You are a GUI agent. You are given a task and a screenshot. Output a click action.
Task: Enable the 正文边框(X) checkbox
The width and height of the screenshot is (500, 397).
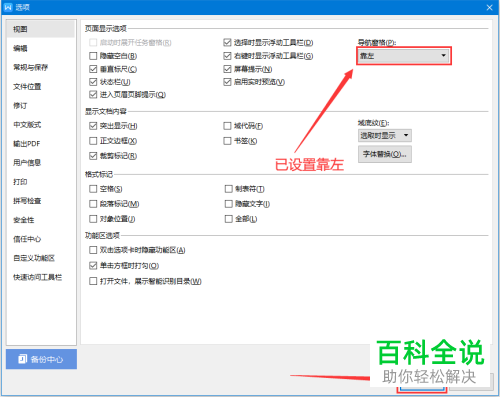[93, 141]
